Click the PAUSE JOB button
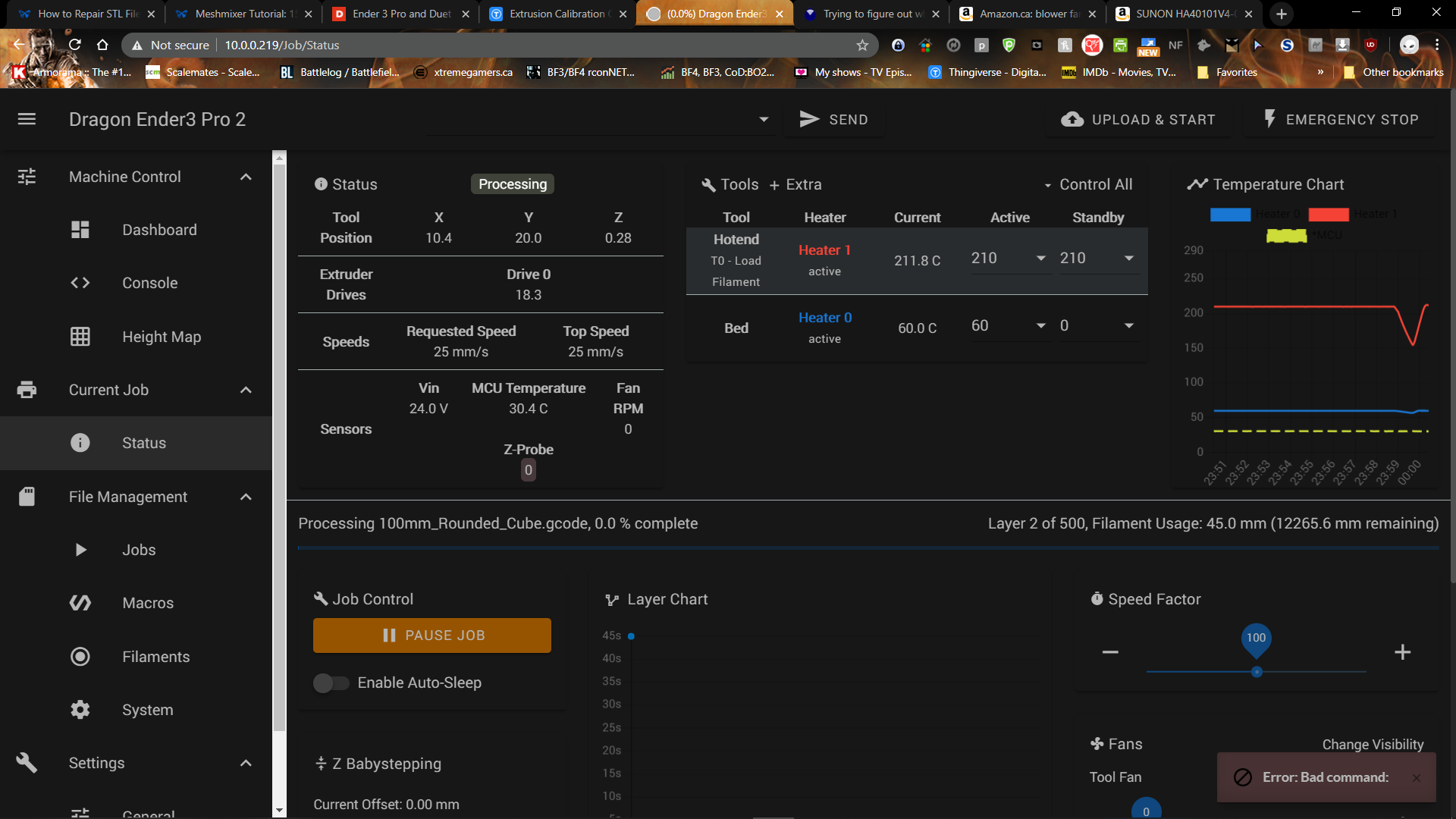Viewport: 1456px width, 819px height. tap(432, 635)
